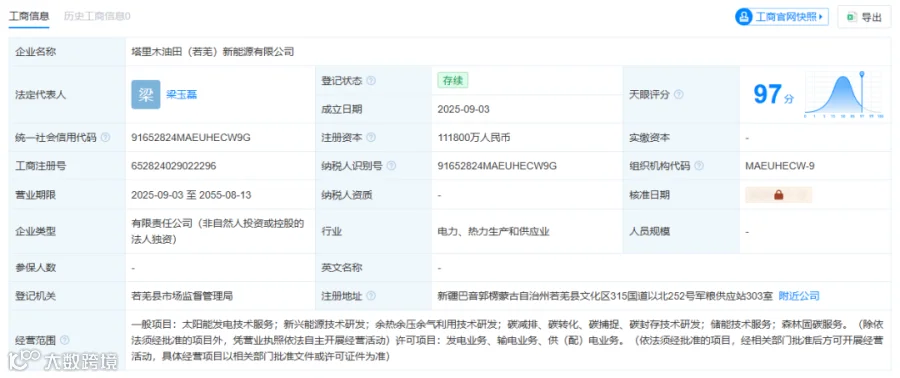Click the spreadsheet icon in 导出
This screenshot has width=900, height=378.
point(852,17)
